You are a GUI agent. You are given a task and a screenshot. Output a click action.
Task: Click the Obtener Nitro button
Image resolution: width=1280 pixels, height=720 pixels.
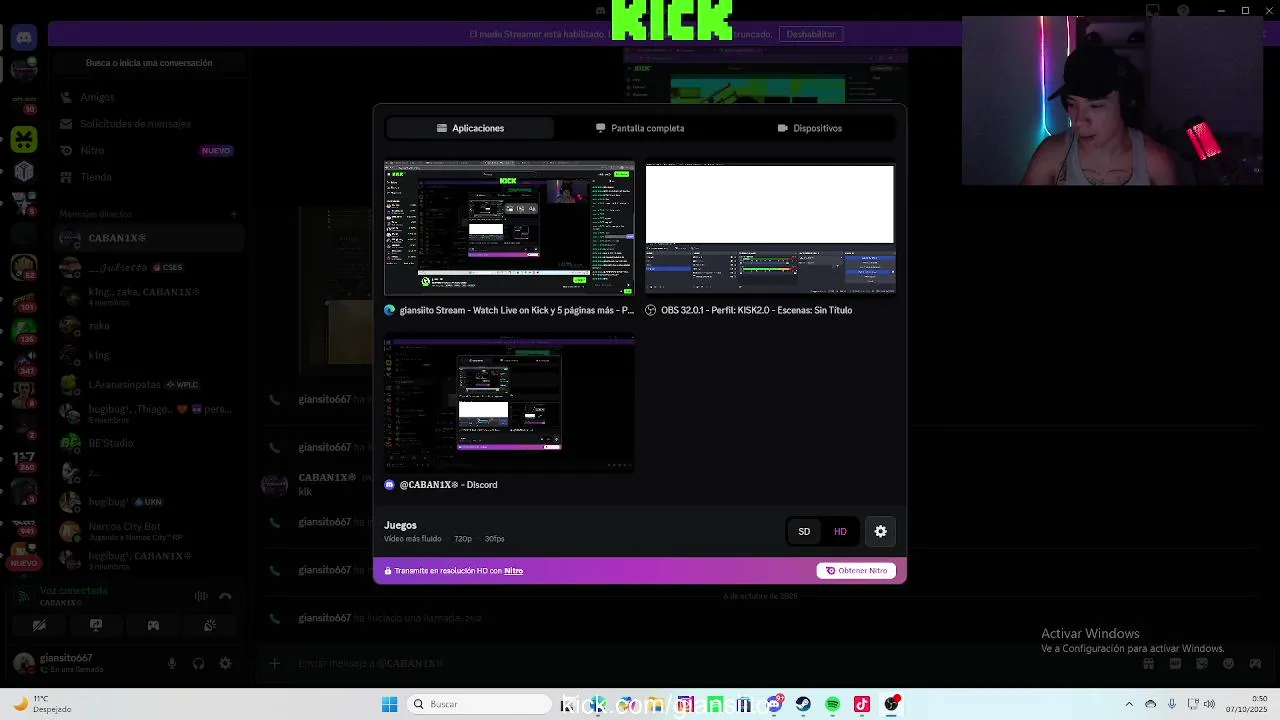tap(856, 571)
